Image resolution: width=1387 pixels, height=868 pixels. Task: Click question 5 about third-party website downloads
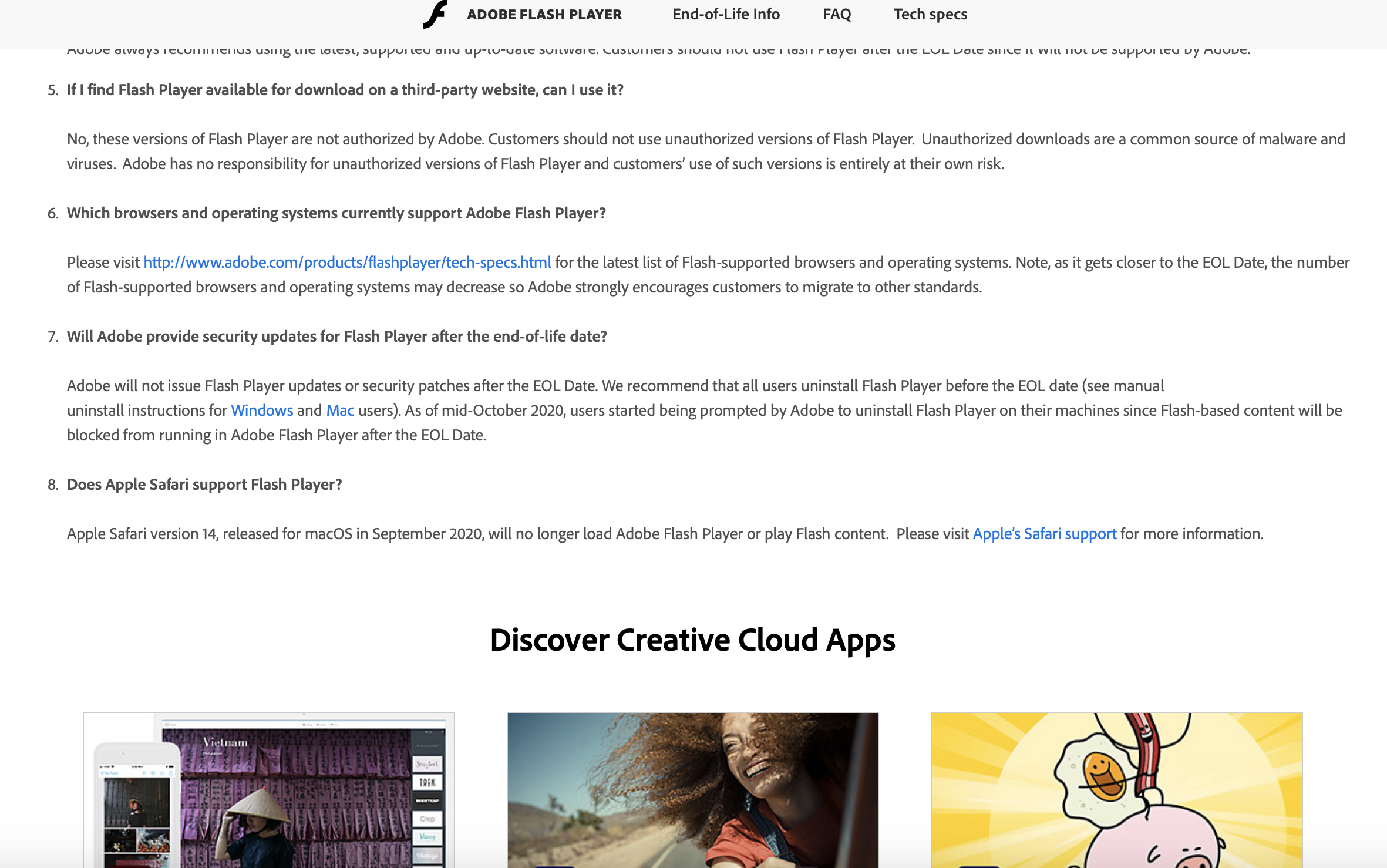click(x=345, y=90)
